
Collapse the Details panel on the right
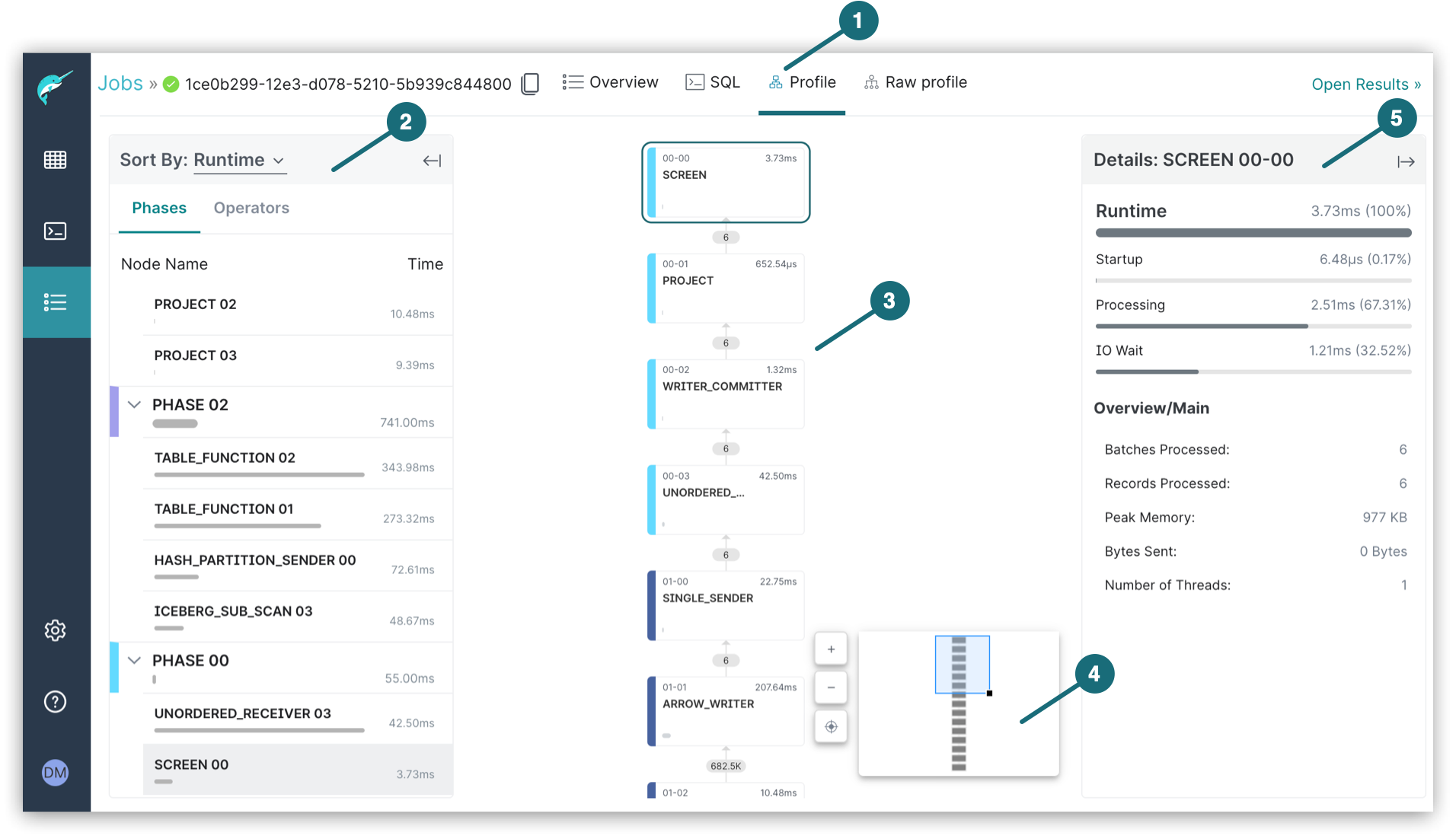click(1406, 161)
